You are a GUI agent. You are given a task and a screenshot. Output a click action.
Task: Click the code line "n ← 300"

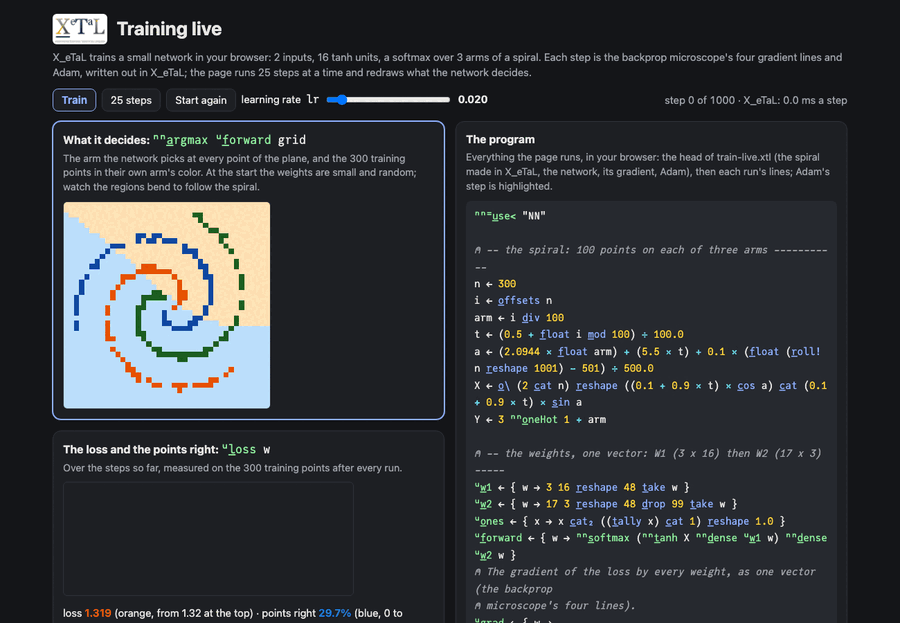pyautogui.click(x=495, y=284)
